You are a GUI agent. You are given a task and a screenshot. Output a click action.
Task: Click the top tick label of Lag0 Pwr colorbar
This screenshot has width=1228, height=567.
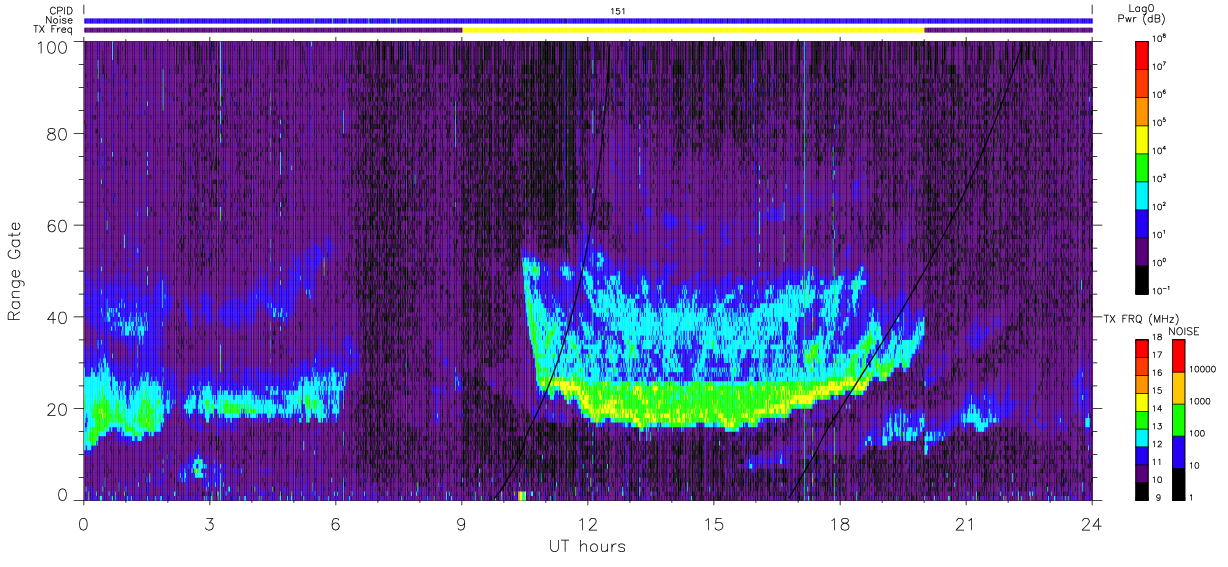1161,37
